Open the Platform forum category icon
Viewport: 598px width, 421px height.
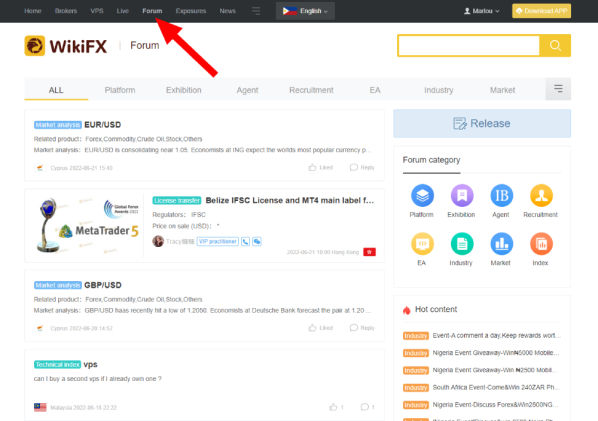pyautogui.click(x=422, y=196)
